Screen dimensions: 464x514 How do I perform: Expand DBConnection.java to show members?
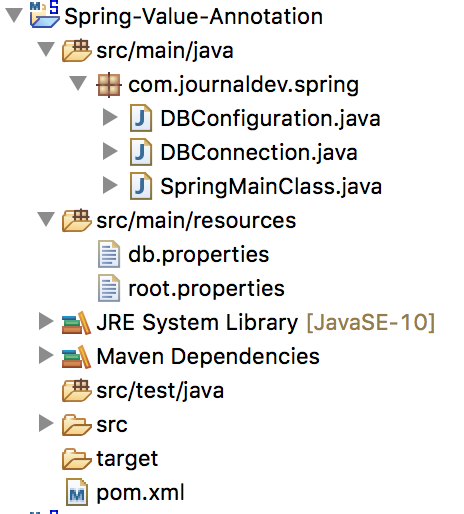pos(110,151)
